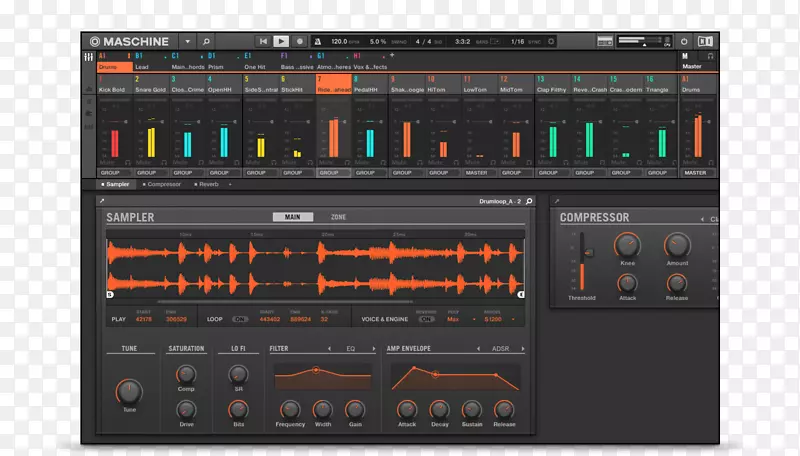800x456 pixels.
Task: Select the Reverb plugin tab
Action: 208,184
